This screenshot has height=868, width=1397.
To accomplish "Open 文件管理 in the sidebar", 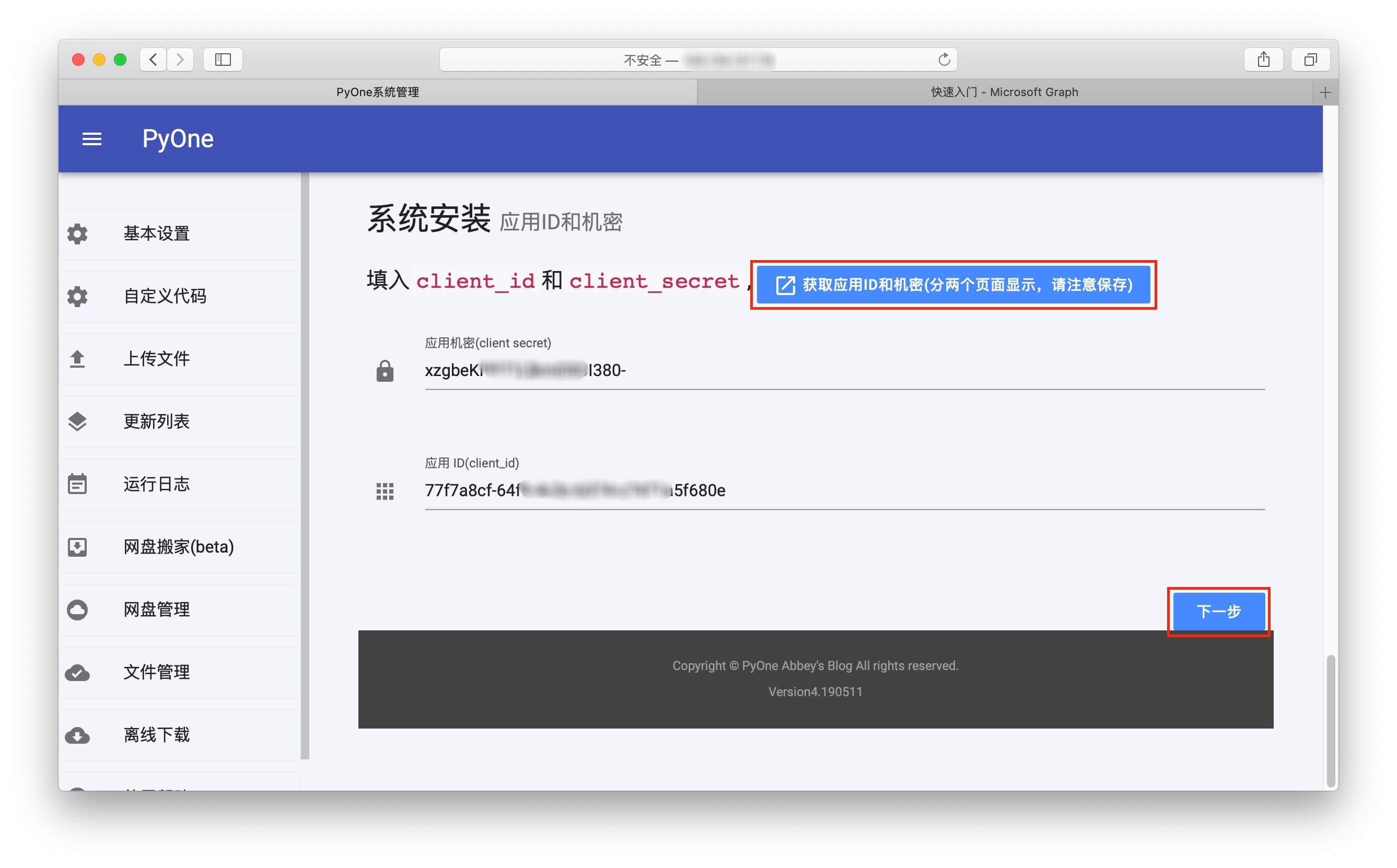I will [156, 672].
